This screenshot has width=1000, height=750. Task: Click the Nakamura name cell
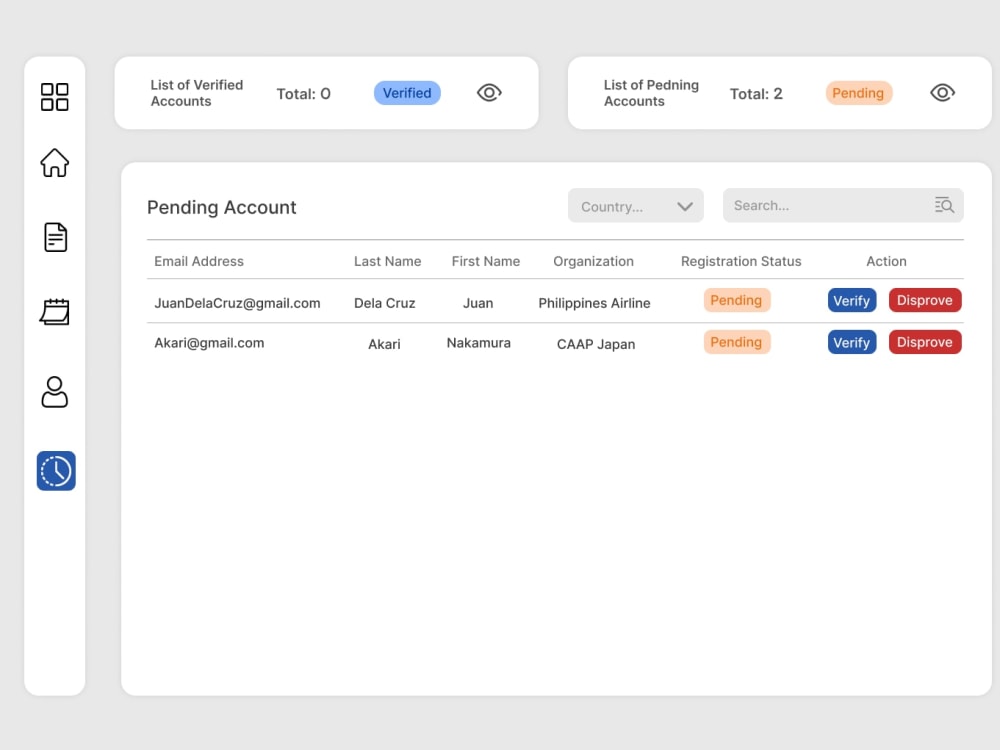[x=479, y=343]
